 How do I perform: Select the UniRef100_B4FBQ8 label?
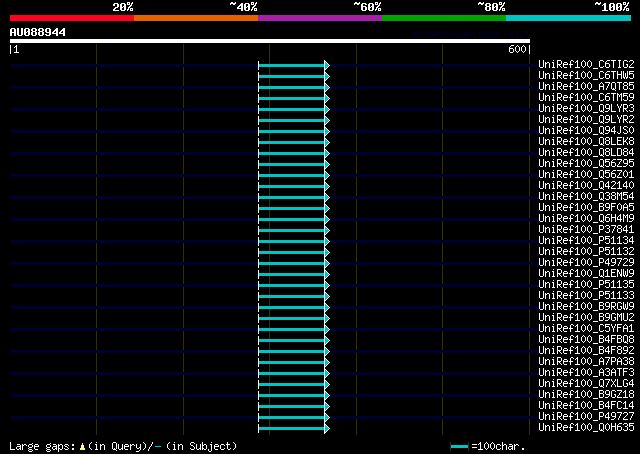(586, 340)
